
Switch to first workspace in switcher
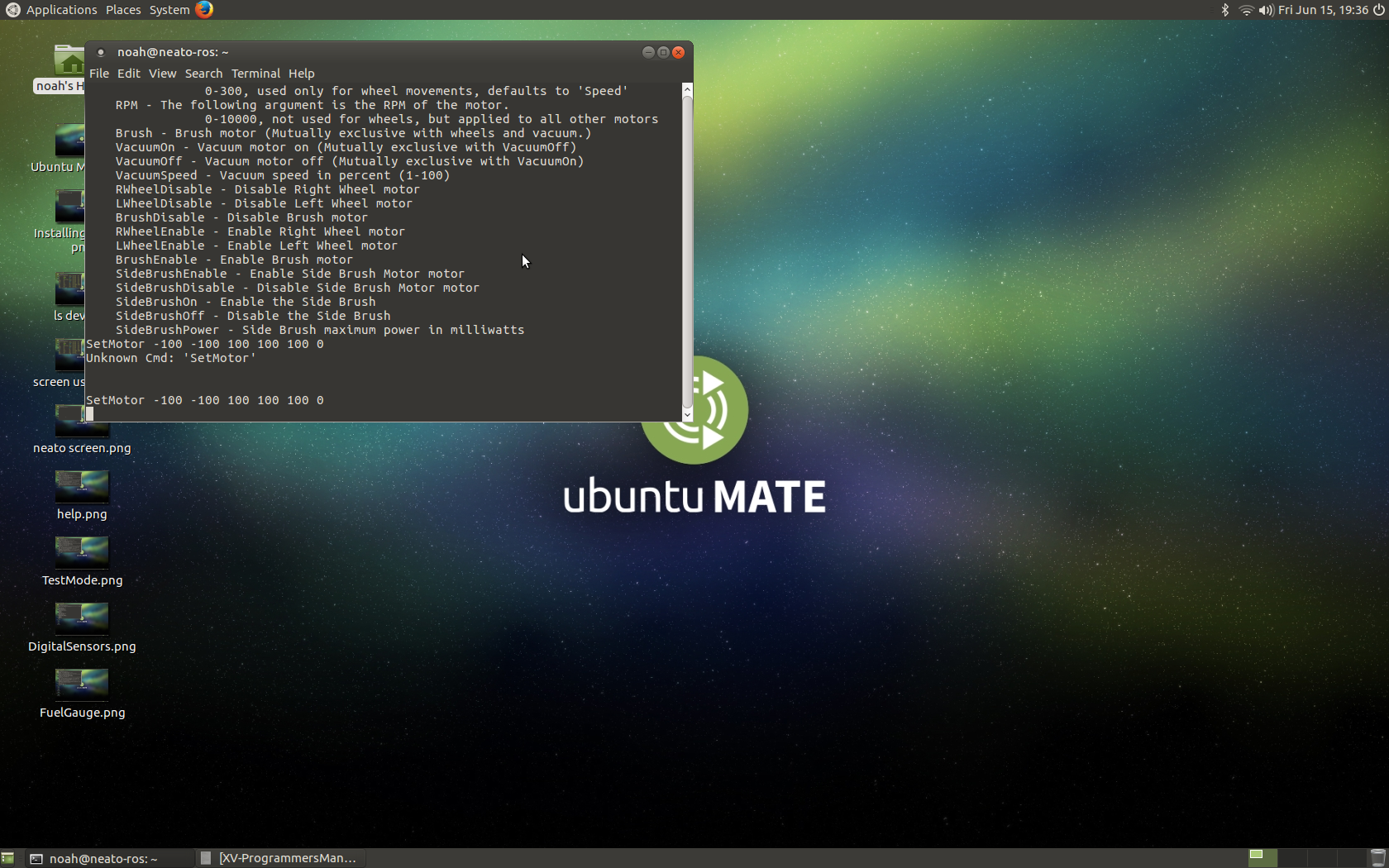click(x=1263, y=858)
